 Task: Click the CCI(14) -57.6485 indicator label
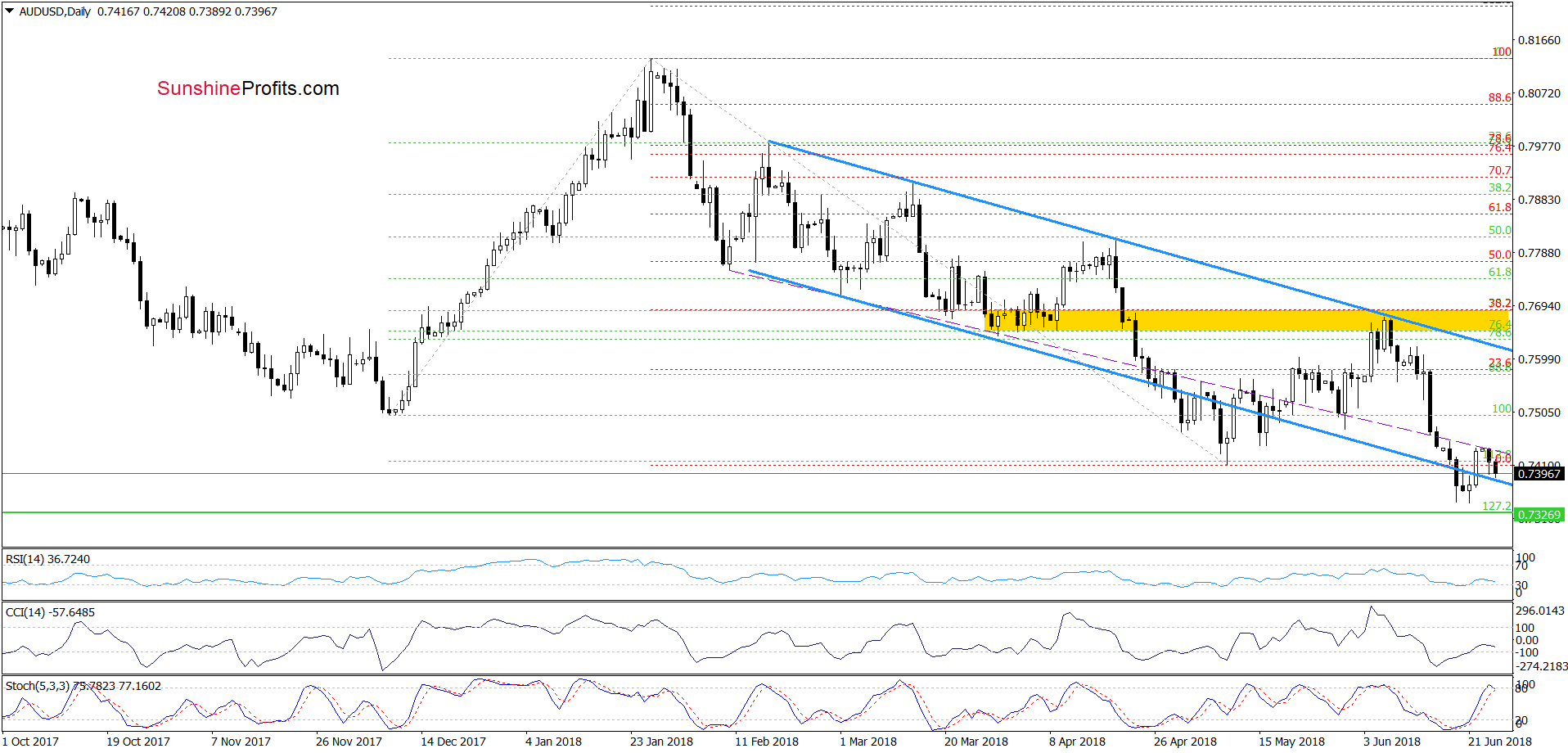click(50, 612)
